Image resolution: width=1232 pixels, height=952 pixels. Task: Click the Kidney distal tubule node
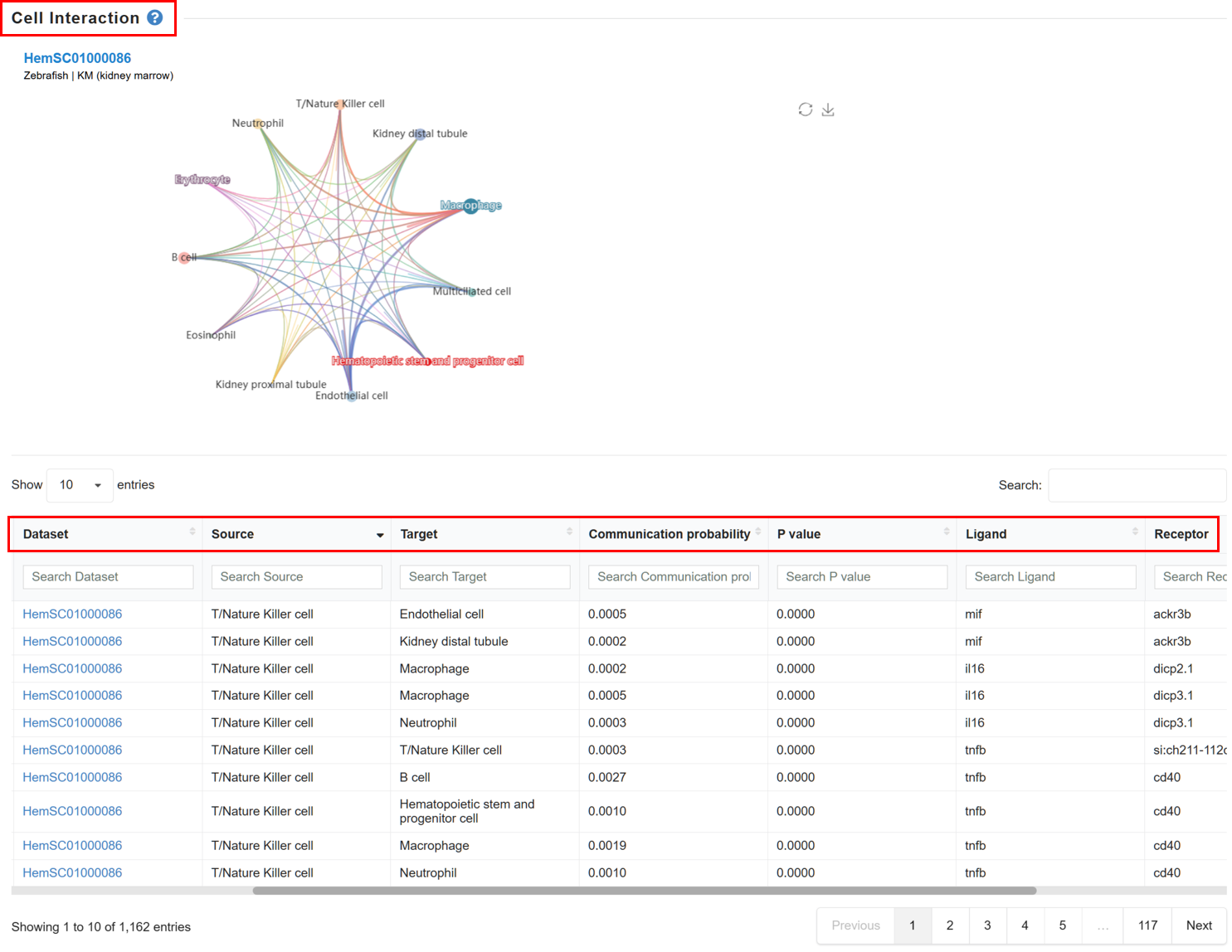(421, 134)
